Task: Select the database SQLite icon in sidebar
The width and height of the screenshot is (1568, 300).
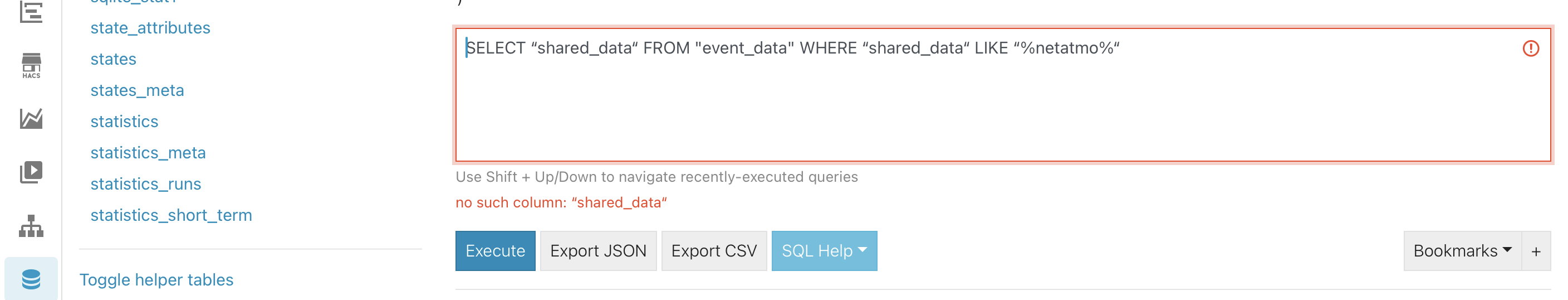Action: pyautogui.click(x=31, y=280)
